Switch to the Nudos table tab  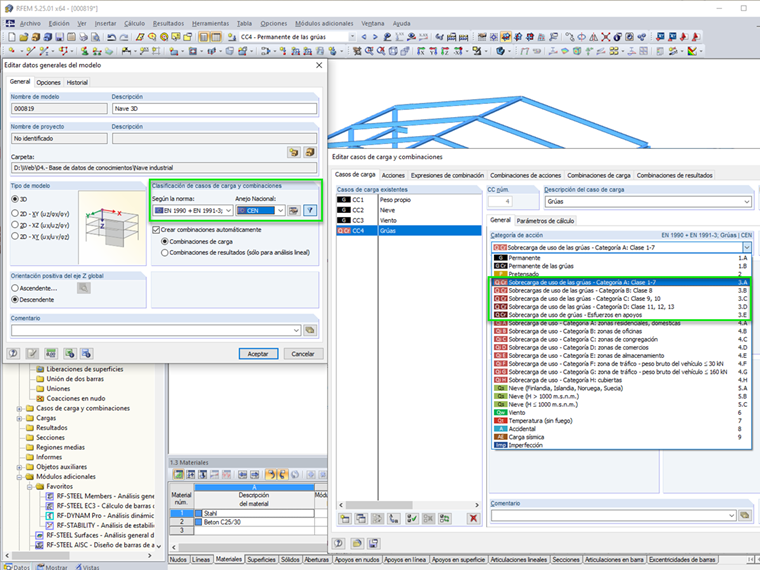tap(178, 559)
